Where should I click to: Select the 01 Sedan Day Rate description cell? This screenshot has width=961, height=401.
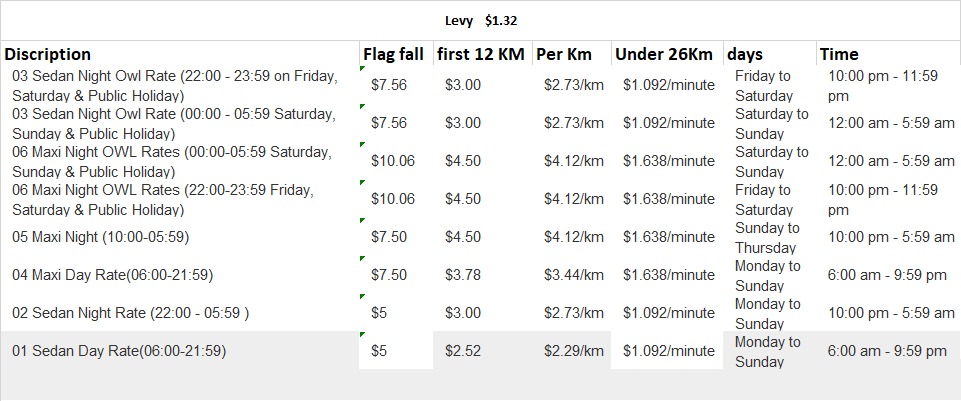[119, 351]
